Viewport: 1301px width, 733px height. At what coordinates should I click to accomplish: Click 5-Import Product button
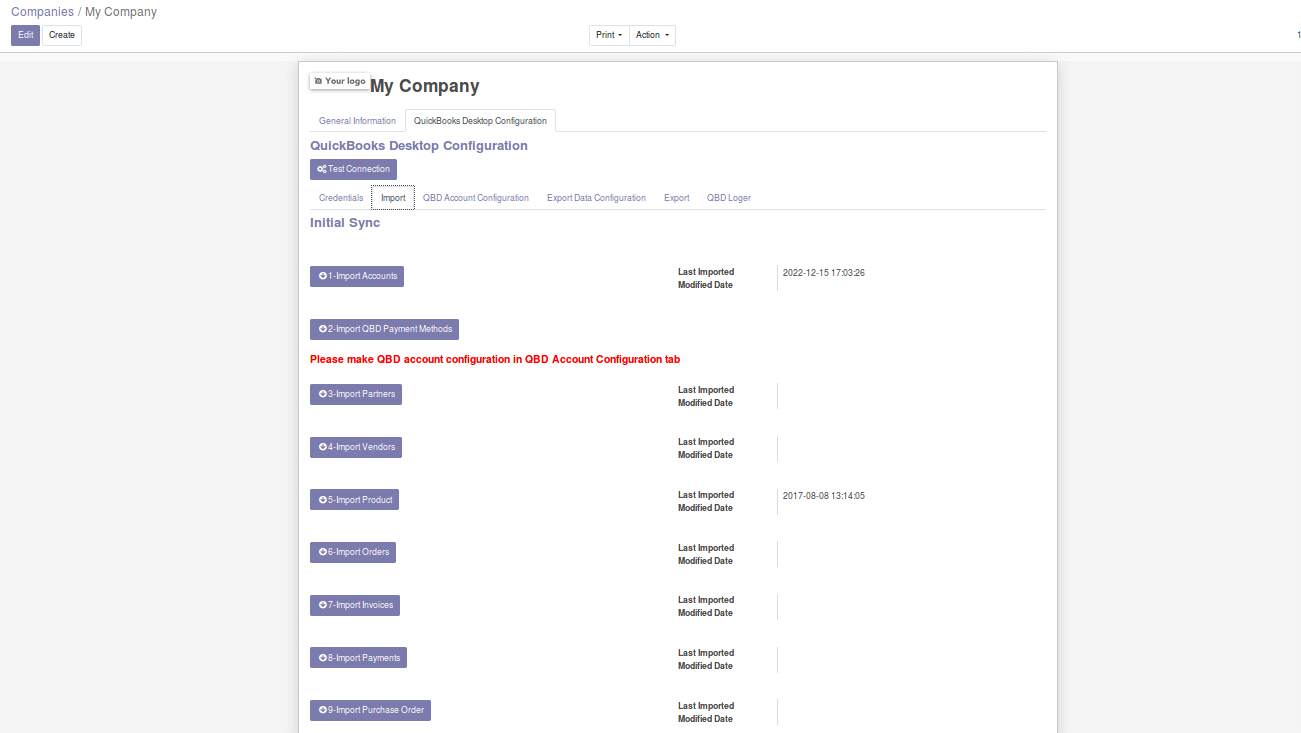click(354, 499)
